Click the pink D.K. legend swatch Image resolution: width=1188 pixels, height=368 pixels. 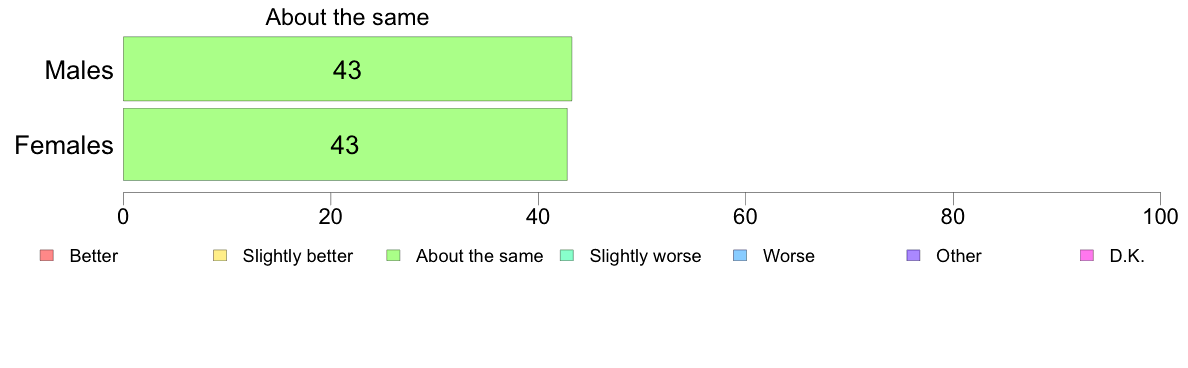pyautogui.click(x=1087, y=256)
